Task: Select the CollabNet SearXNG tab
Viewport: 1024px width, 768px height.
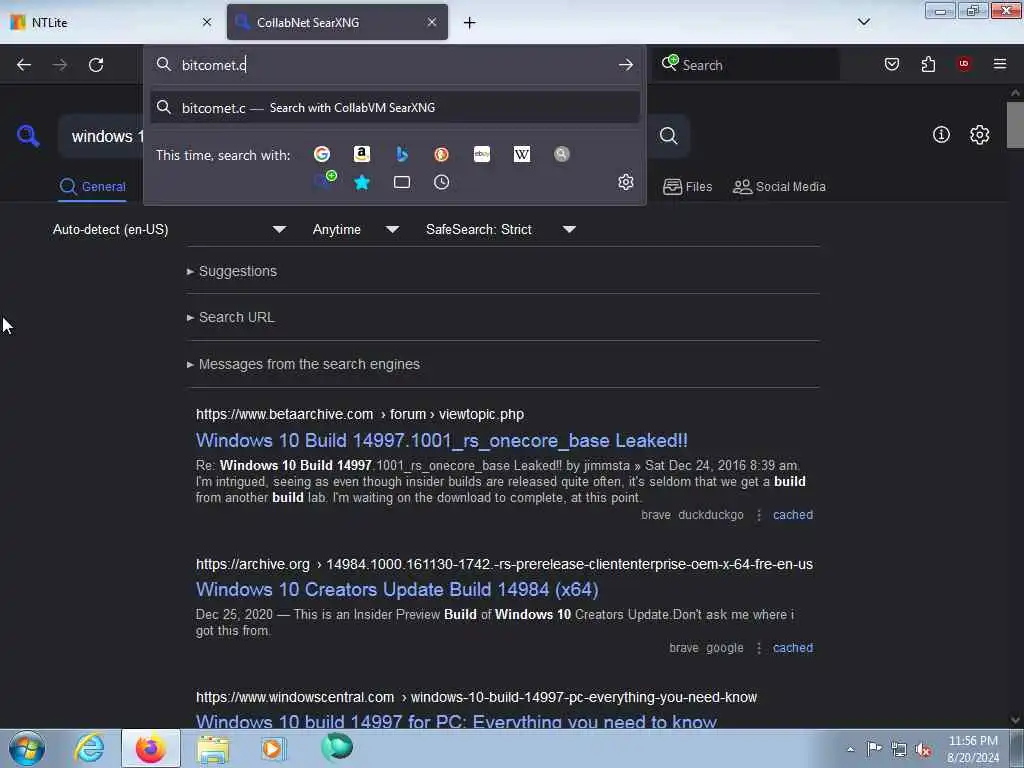Action: 337,22
